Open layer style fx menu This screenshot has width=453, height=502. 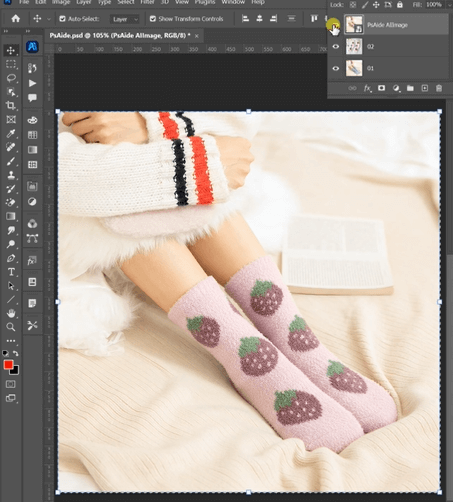(367, 88)
